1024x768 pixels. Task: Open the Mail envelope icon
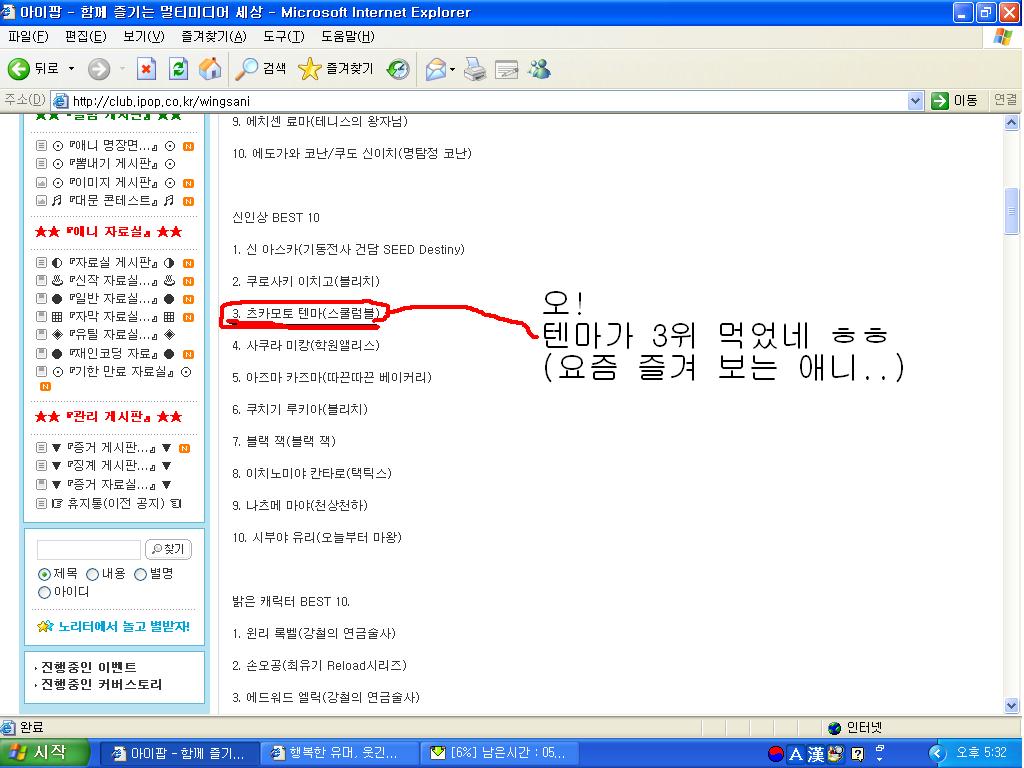436,69
